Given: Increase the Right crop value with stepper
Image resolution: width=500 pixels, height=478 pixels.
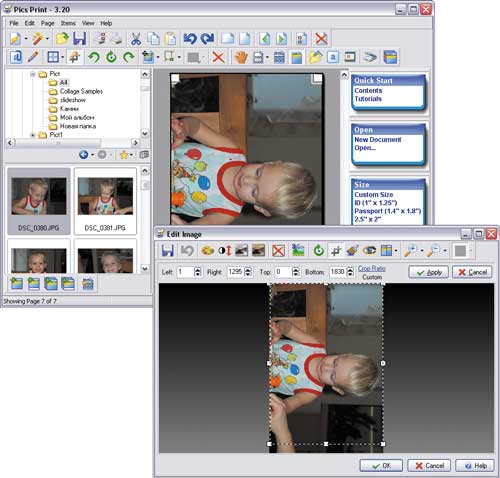Looking at the screenshot, I should [248, 270].
